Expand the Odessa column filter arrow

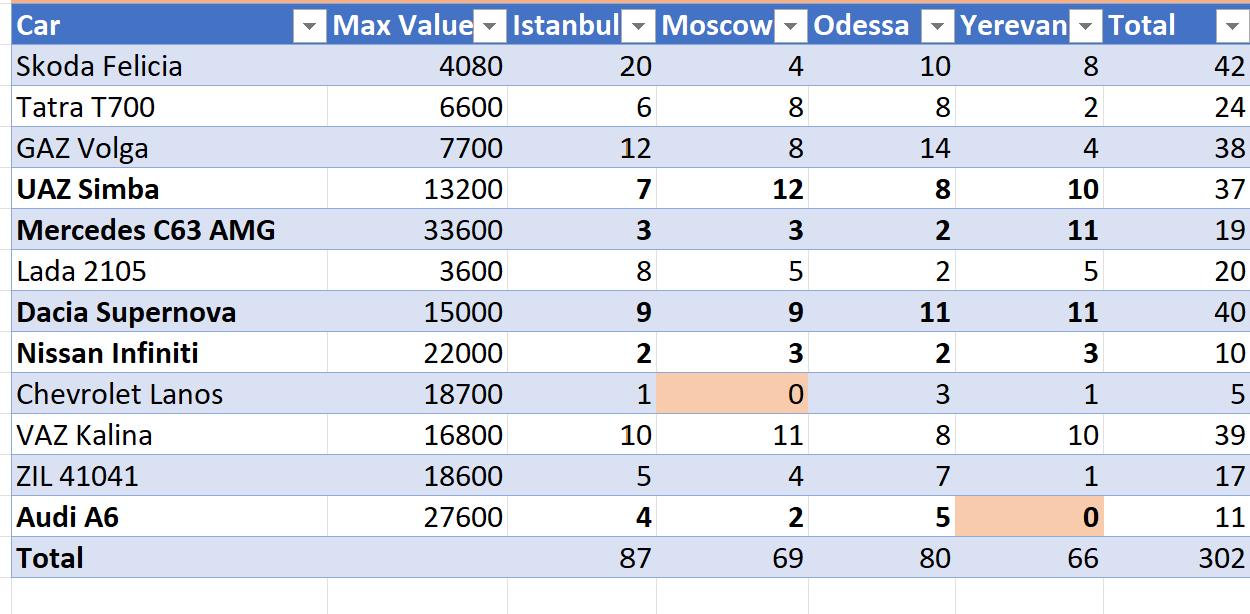(x=938, y=27)
